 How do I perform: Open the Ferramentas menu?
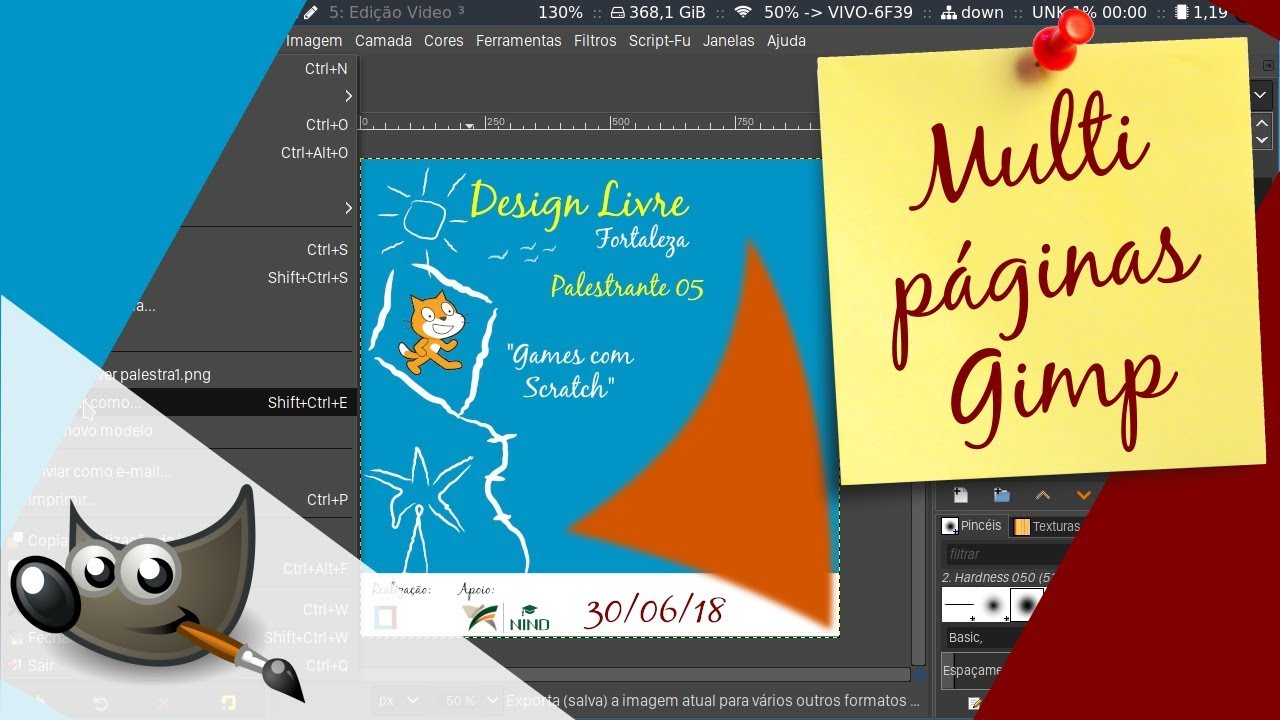point(518,41)
